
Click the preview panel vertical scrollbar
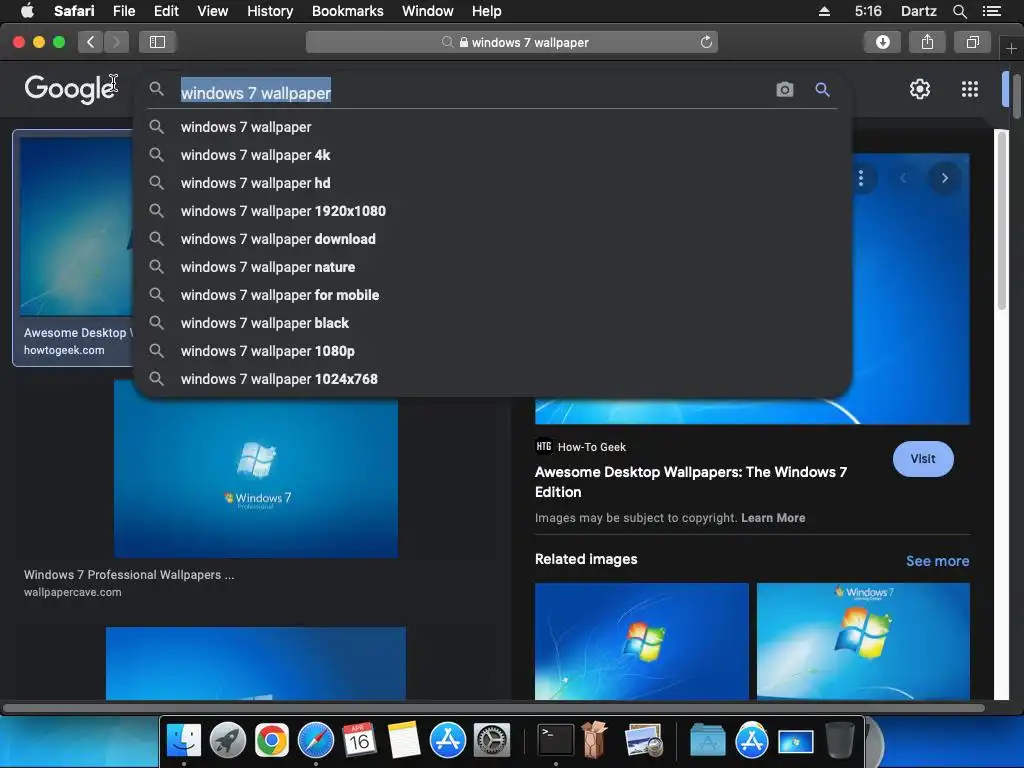pyautogui.click(x=1002, y=219)
